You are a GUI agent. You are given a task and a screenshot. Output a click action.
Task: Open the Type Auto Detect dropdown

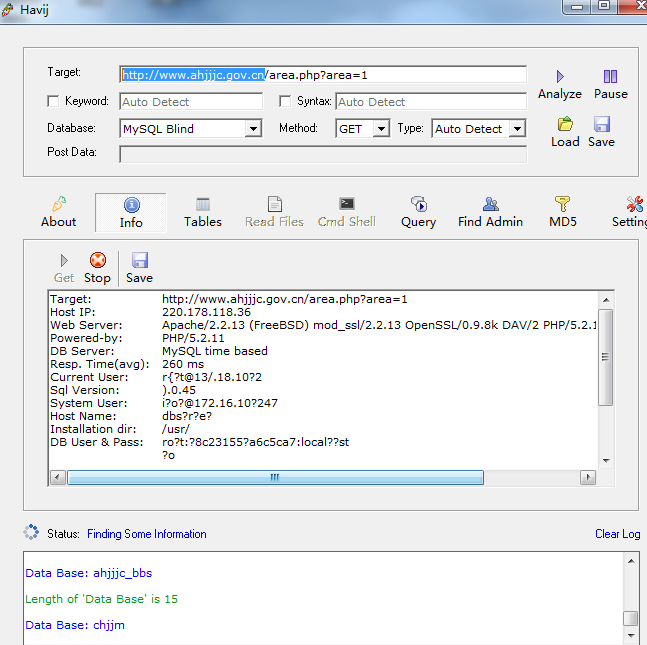coord(517,129)
